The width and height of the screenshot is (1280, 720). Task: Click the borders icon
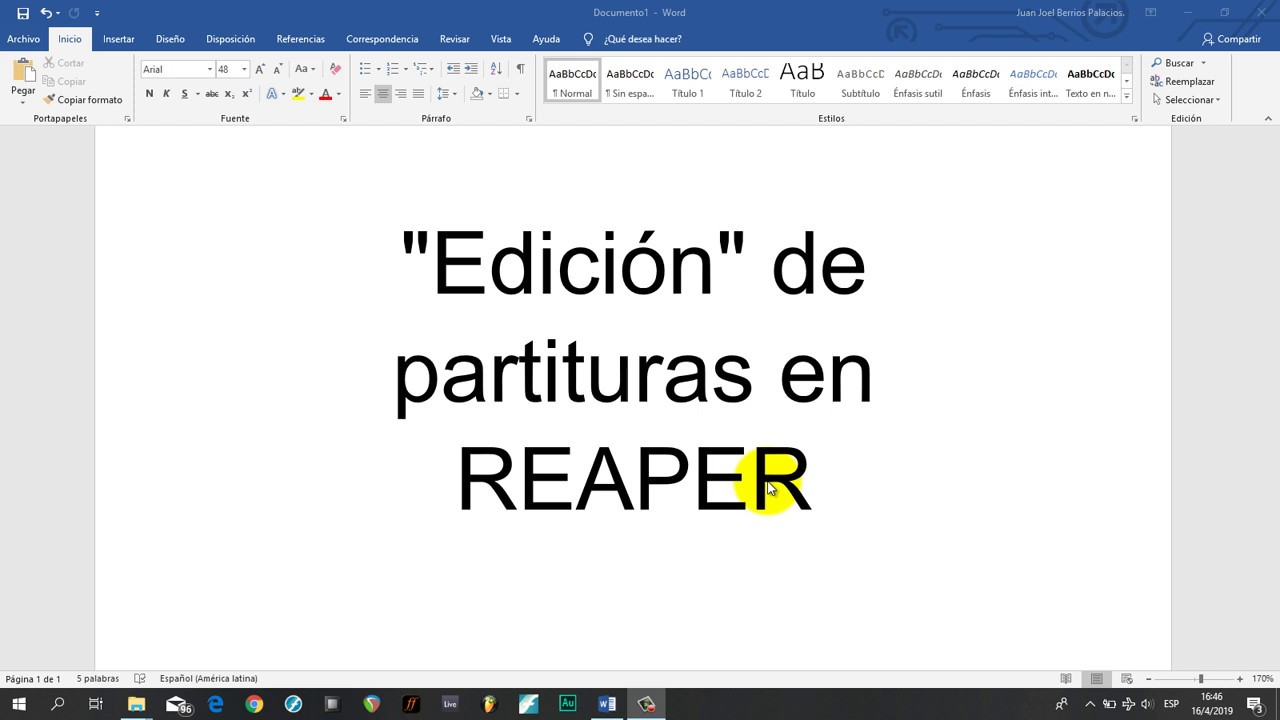pos(504,94)
